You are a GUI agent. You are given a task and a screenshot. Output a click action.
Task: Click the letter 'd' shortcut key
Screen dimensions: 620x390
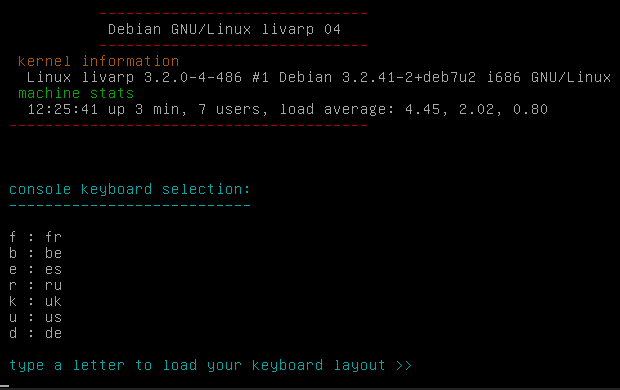[13, 333]
